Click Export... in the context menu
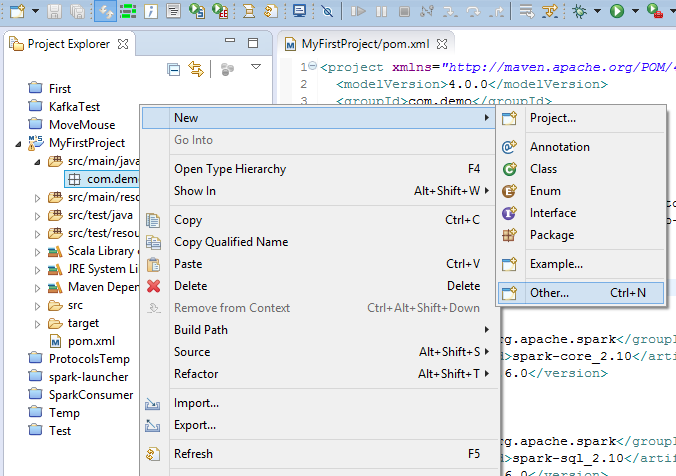Viewport: 676px width, 476px height. 319,425
